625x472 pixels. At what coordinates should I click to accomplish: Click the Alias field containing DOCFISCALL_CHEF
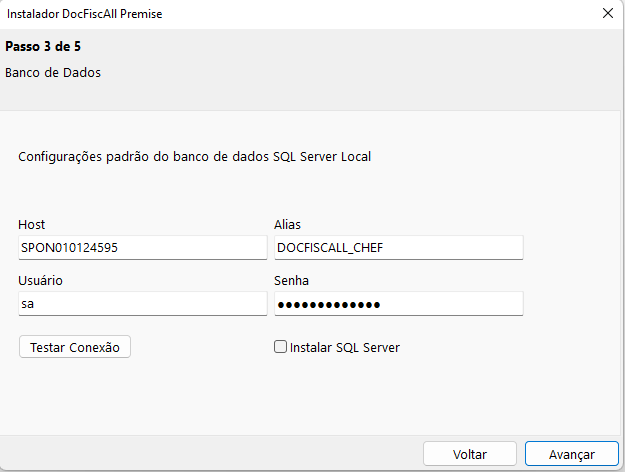point(399,248)
